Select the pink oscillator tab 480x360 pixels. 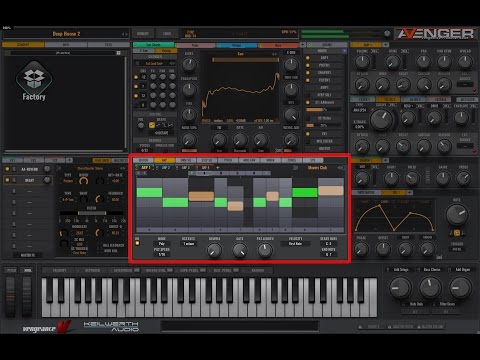195,45
